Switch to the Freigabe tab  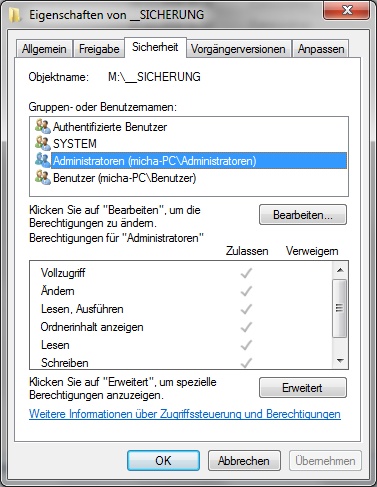click(x=99, y=49)
